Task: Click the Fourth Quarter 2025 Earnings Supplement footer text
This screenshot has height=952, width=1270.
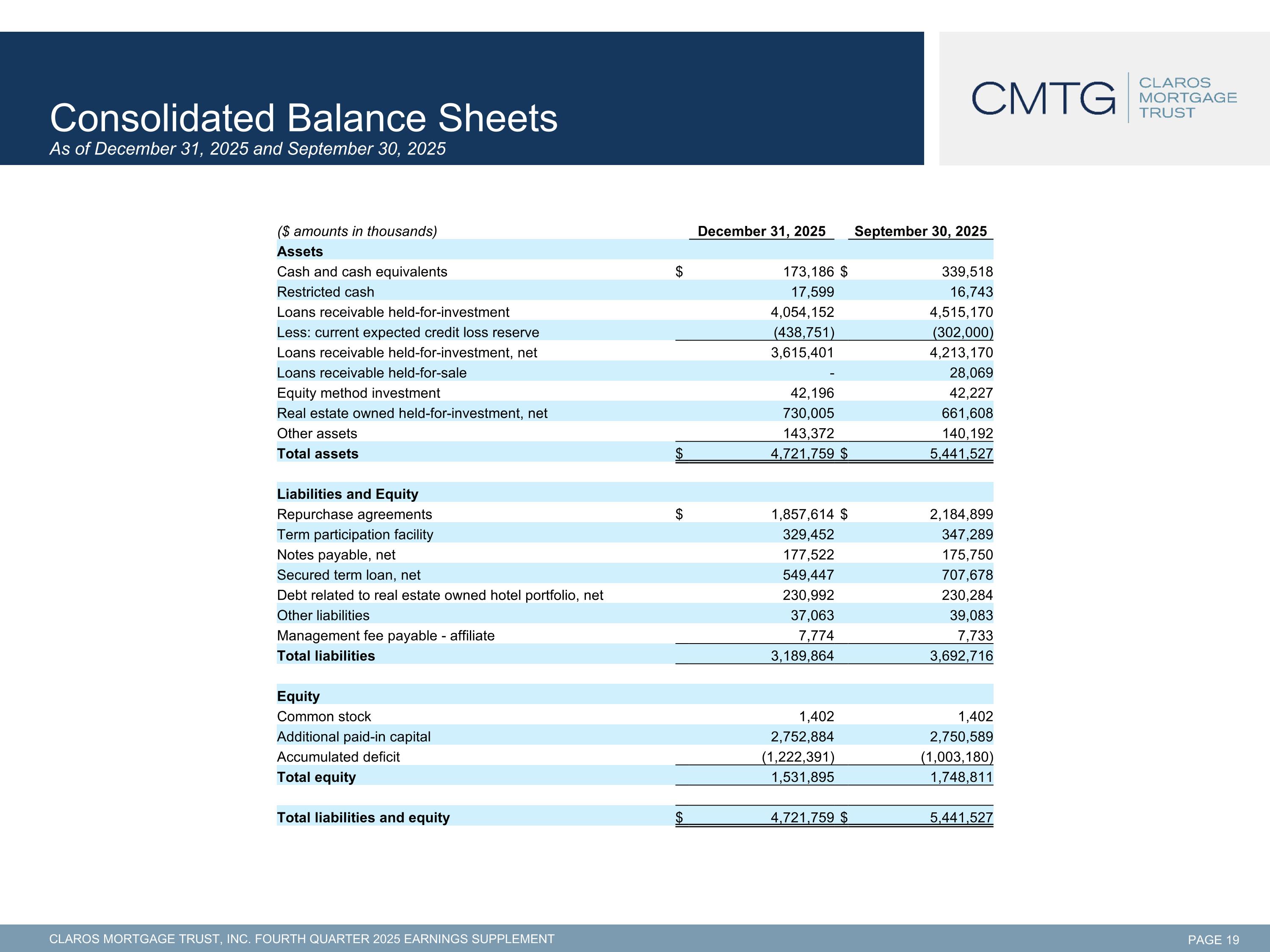Action: tap(301, 939)
